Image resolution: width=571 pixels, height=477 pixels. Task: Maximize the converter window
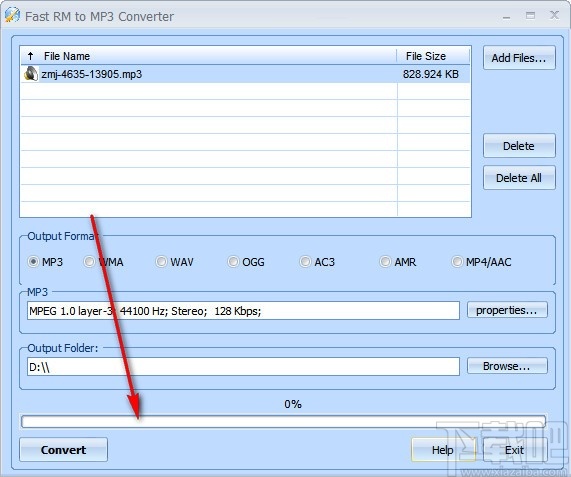[531, 15]
